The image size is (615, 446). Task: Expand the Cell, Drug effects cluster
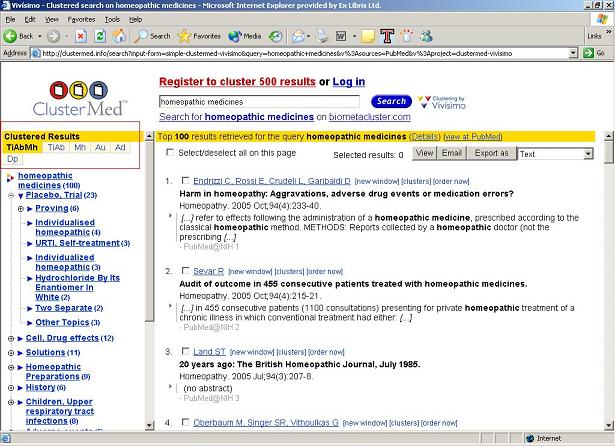tap(11, 339)
